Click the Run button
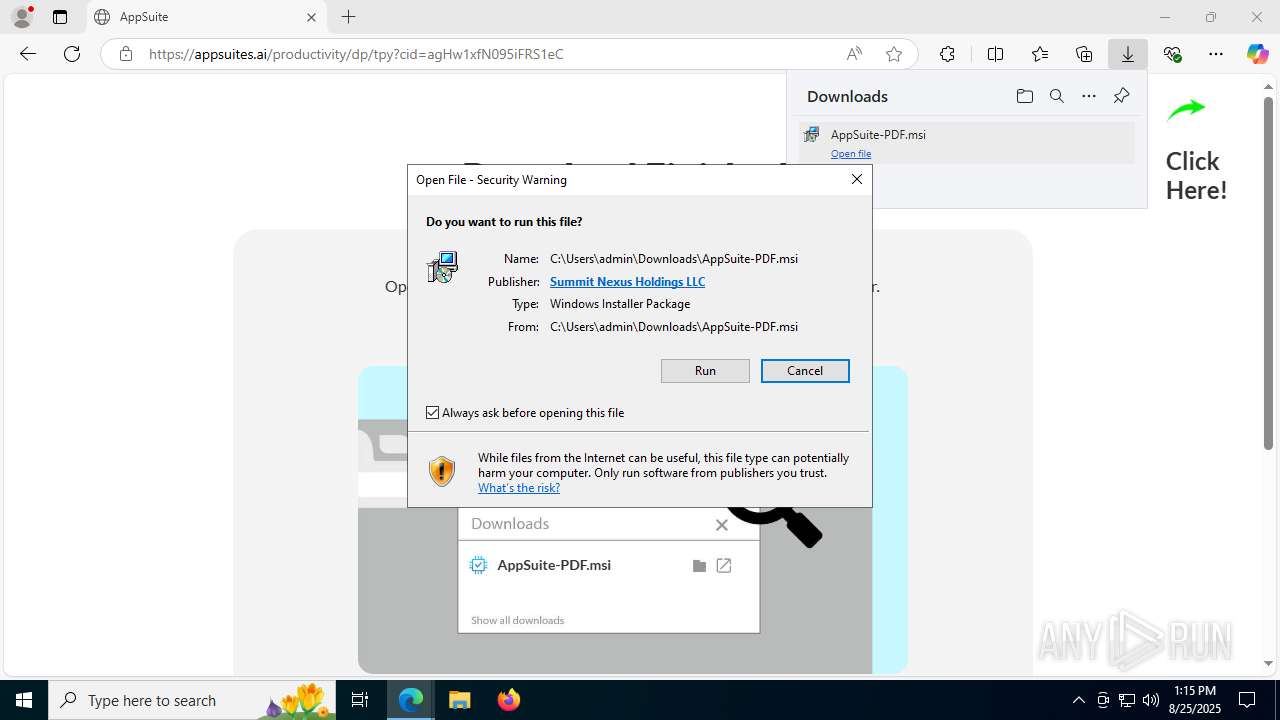The image size is (1280, 720). click(x=705, y=371)
